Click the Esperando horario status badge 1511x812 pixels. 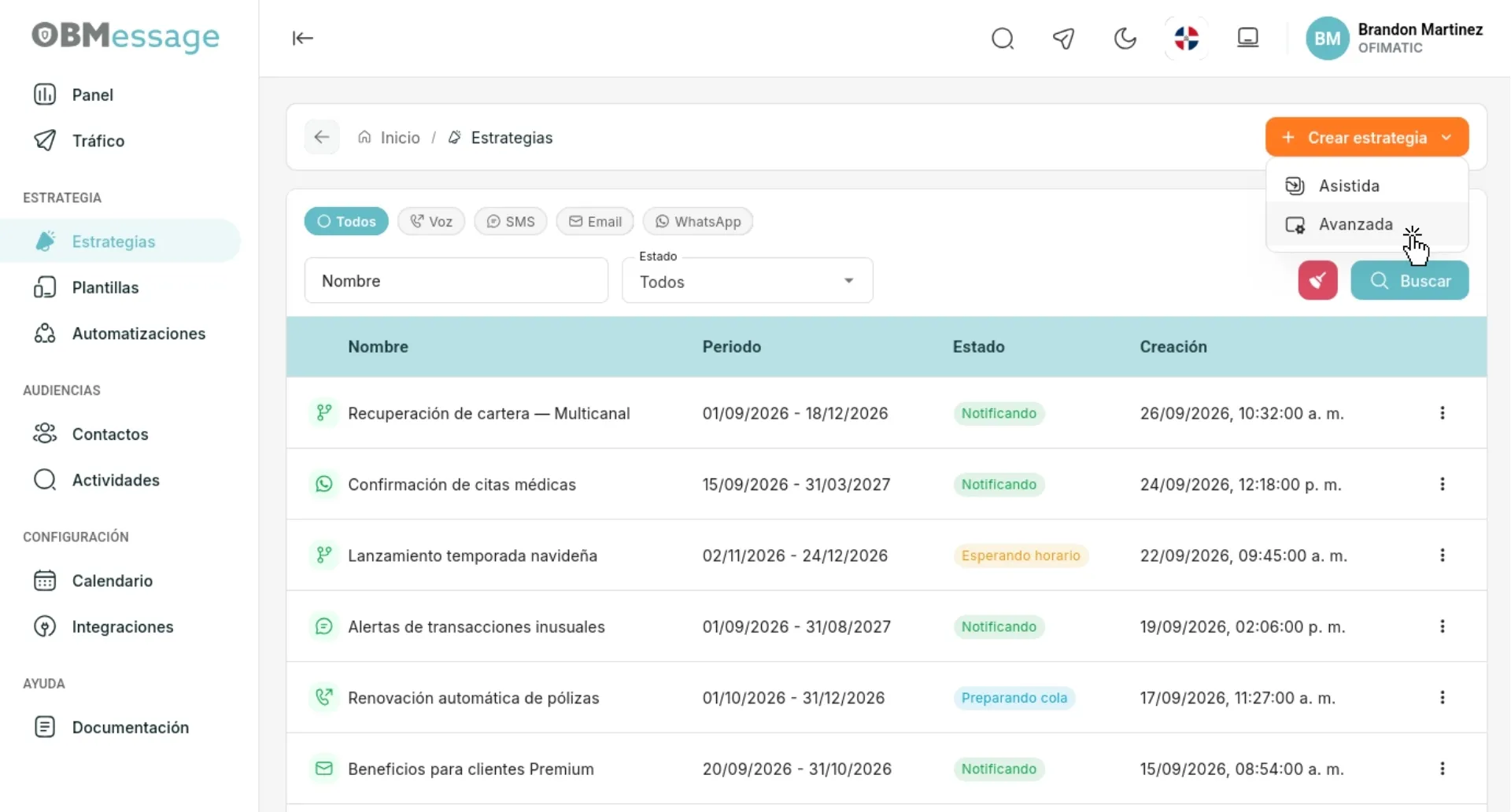click(1021, 555)
